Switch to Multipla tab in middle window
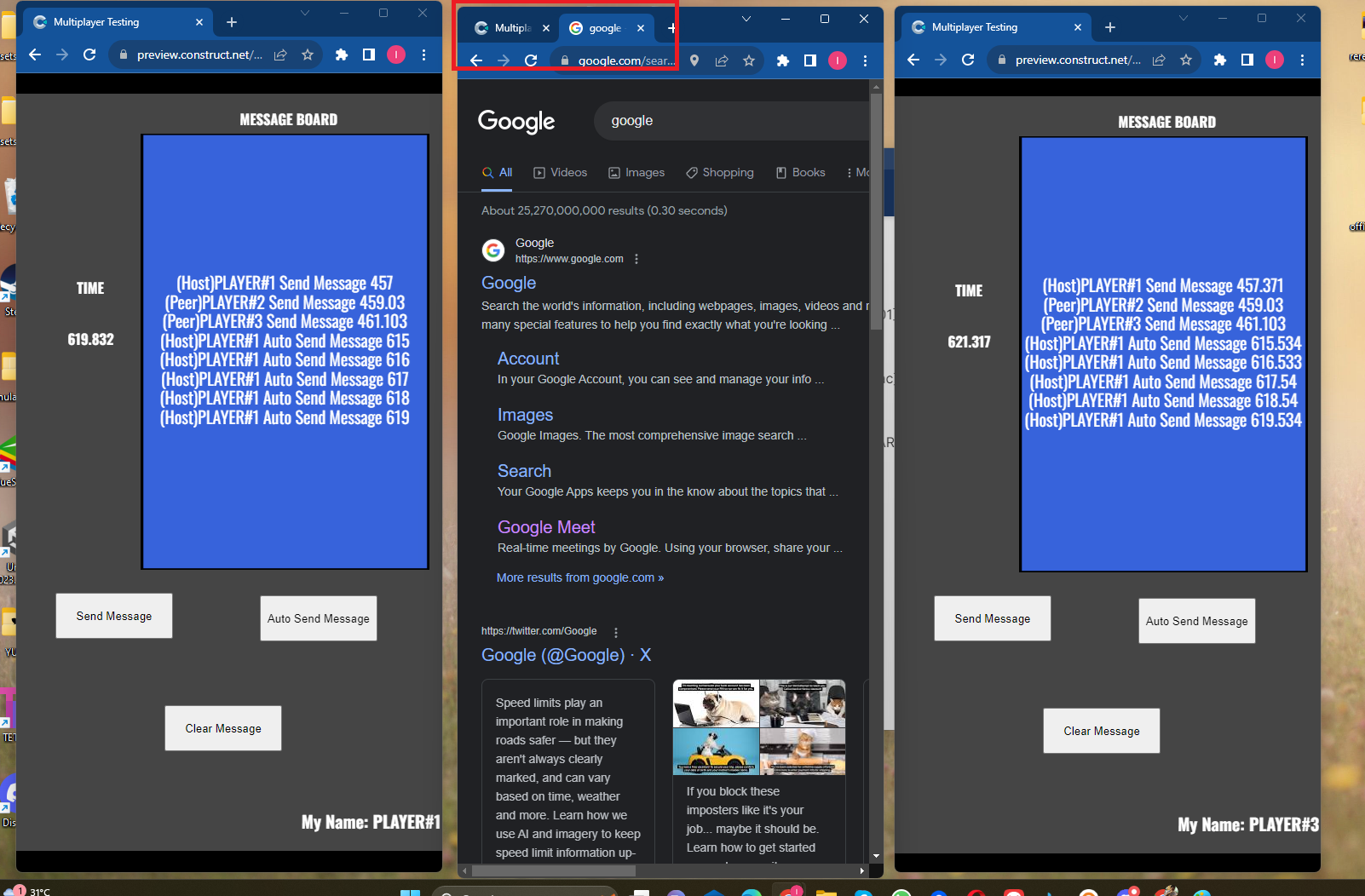Viewport: 1365px width, 896px height. pyautogui.click(x=512, y=28)
